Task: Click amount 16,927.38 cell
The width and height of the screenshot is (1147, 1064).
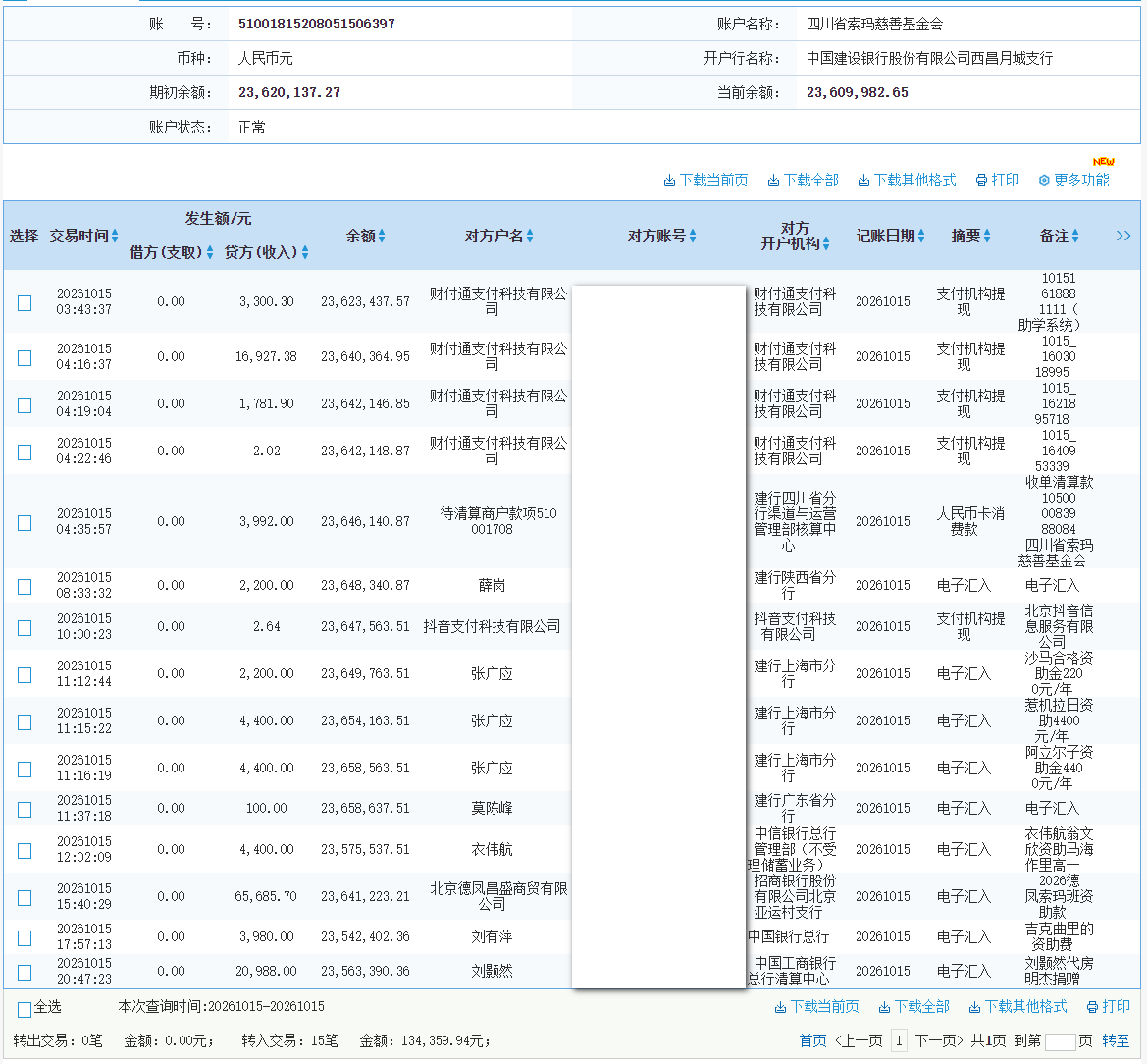Action: click(x=266, y=356)
